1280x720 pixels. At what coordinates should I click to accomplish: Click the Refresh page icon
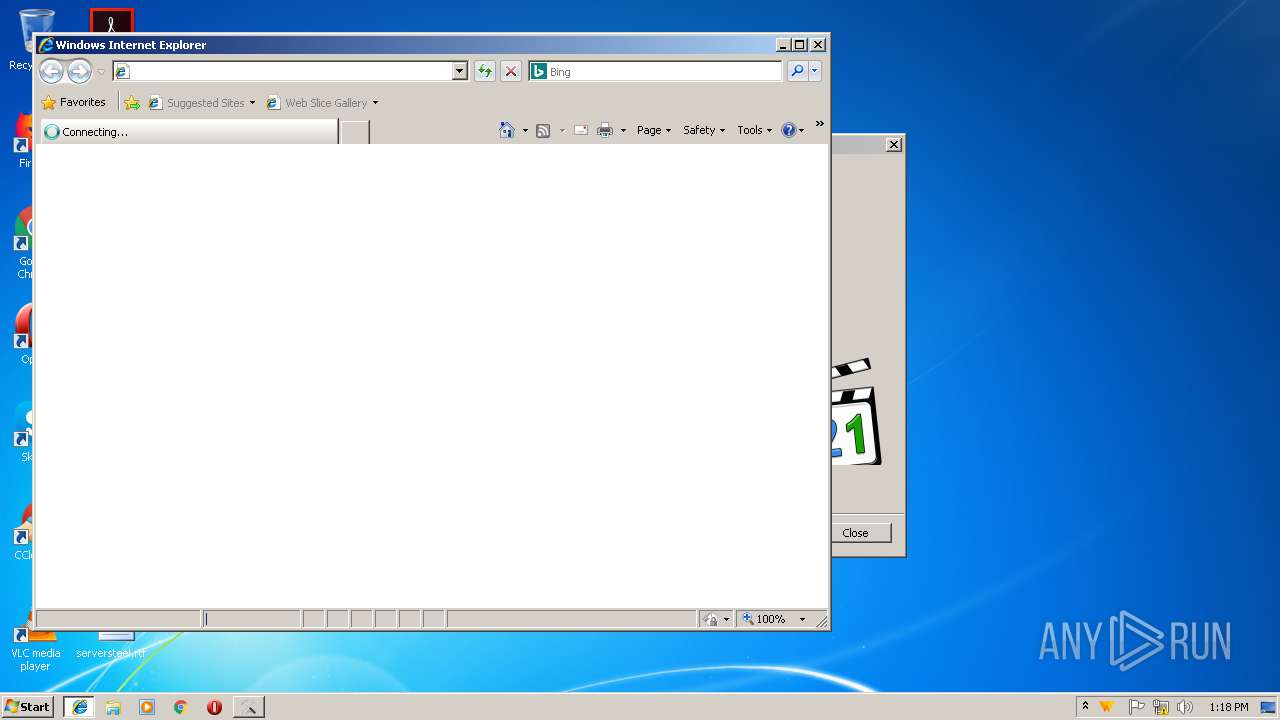click(485, 71)
